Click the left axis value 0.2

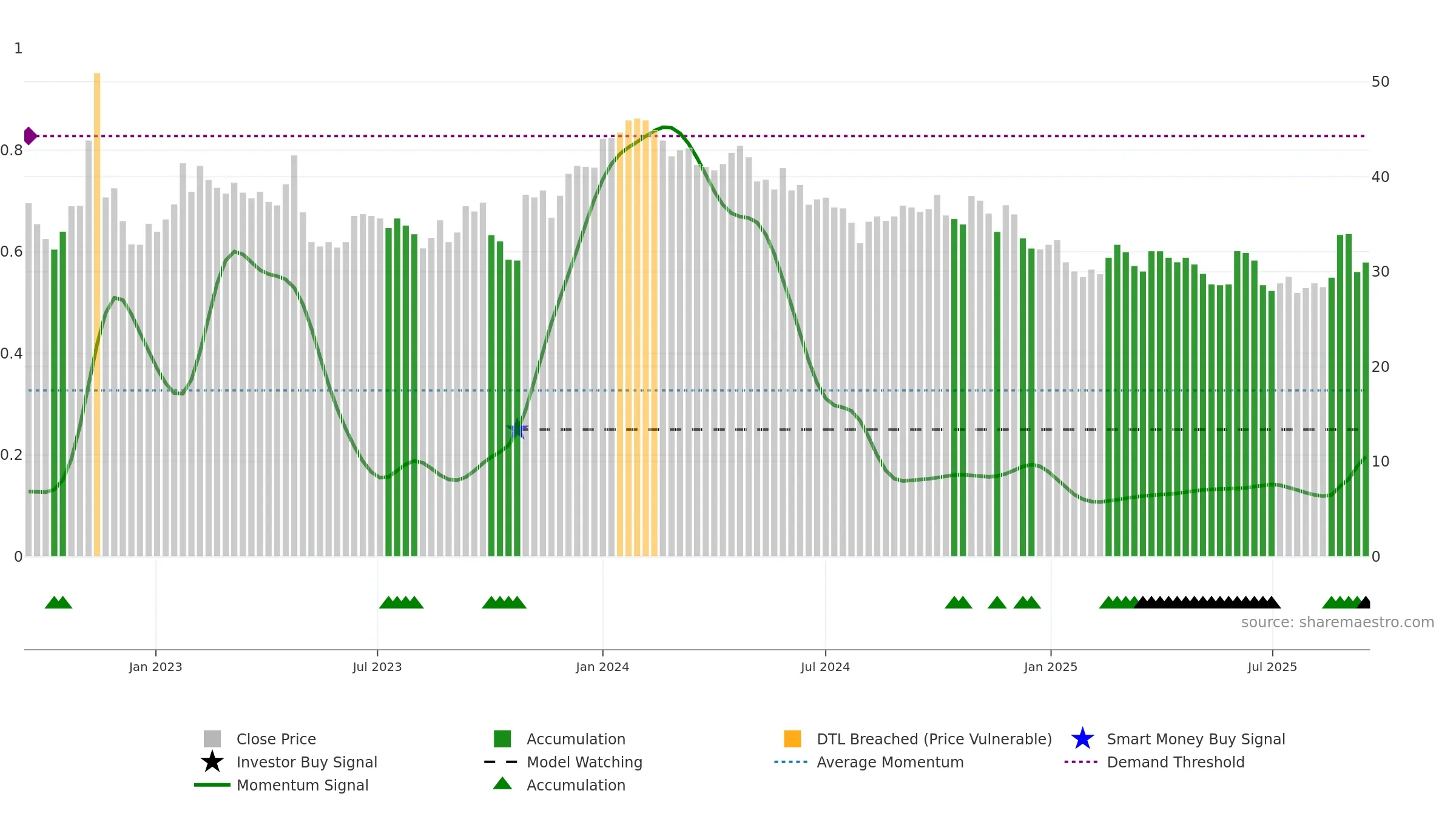click(12, 455)
